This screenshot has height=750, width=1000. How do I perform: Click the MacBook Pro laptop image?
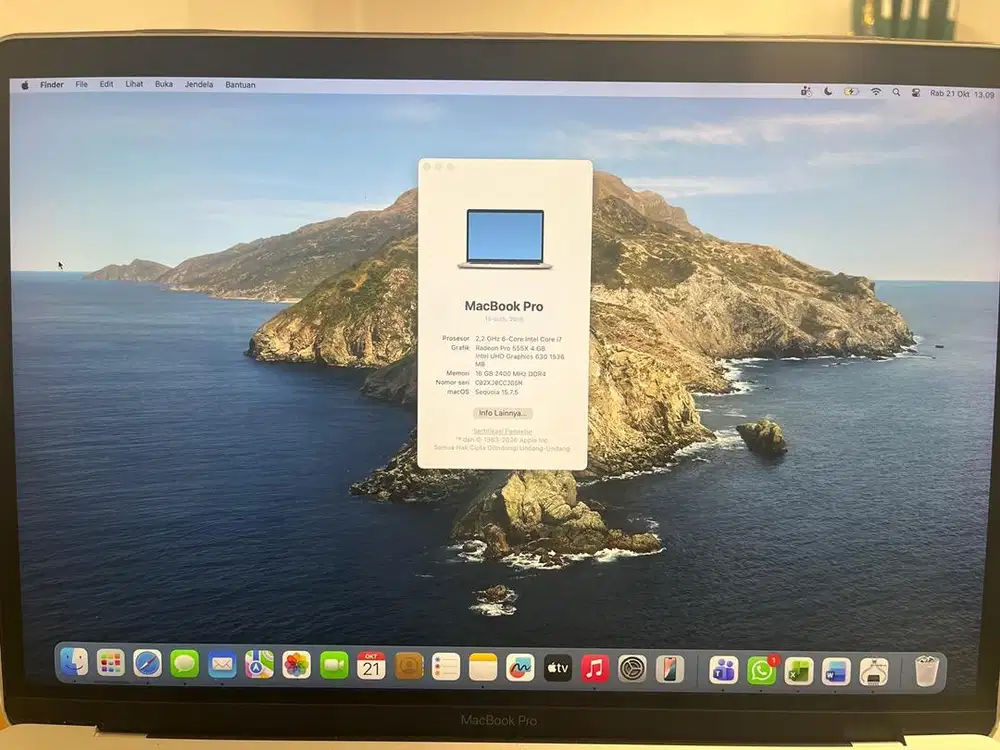[504, 239]
